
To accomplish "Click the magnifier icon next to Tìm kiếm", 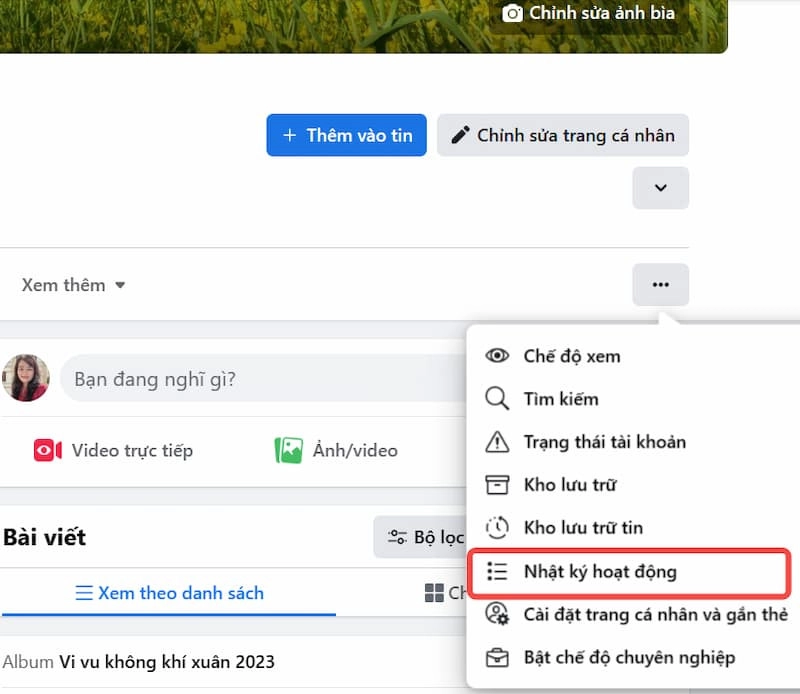I will 497,398.
